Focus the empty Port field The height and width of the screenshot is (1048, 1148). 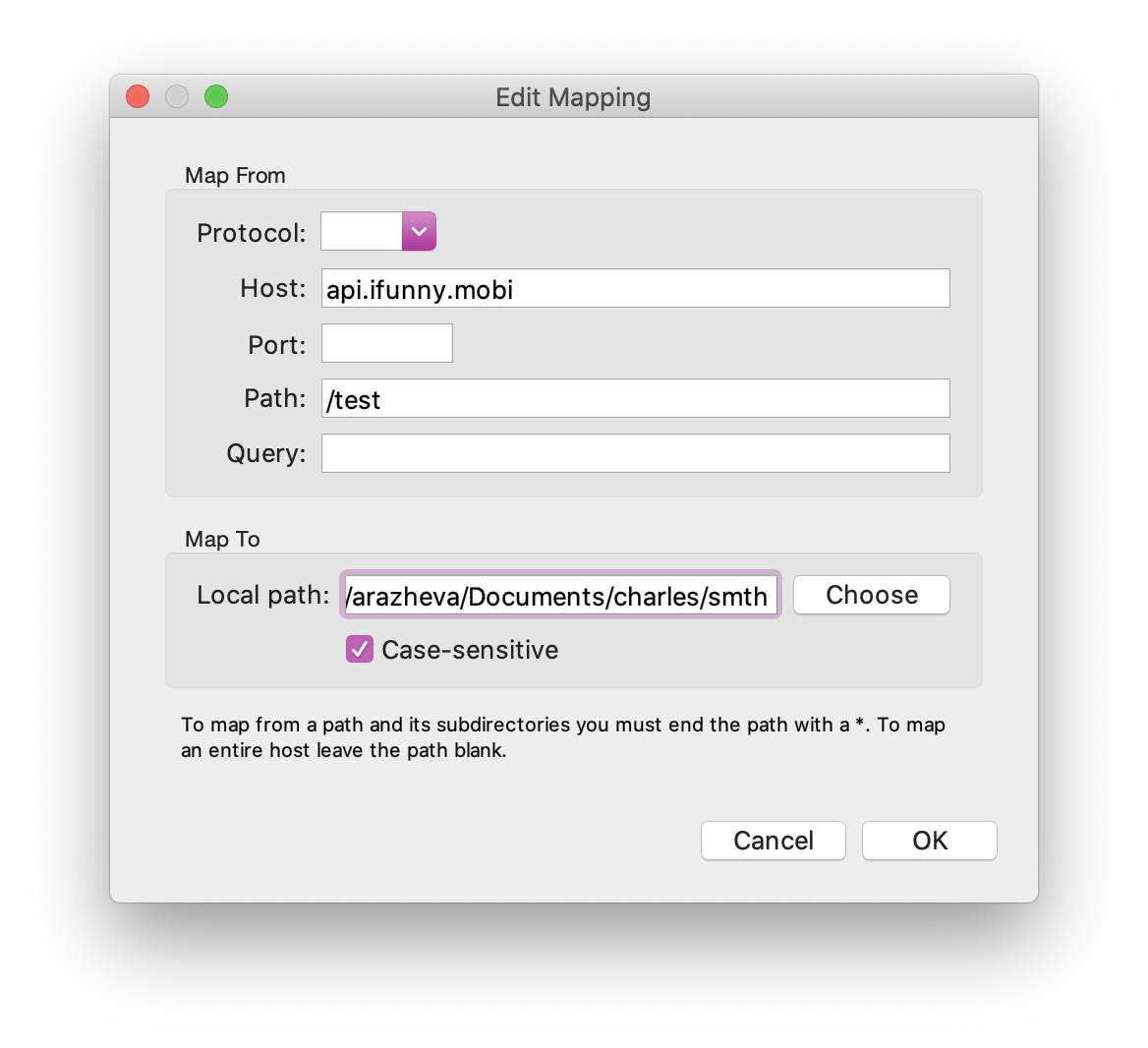(386, 343)
